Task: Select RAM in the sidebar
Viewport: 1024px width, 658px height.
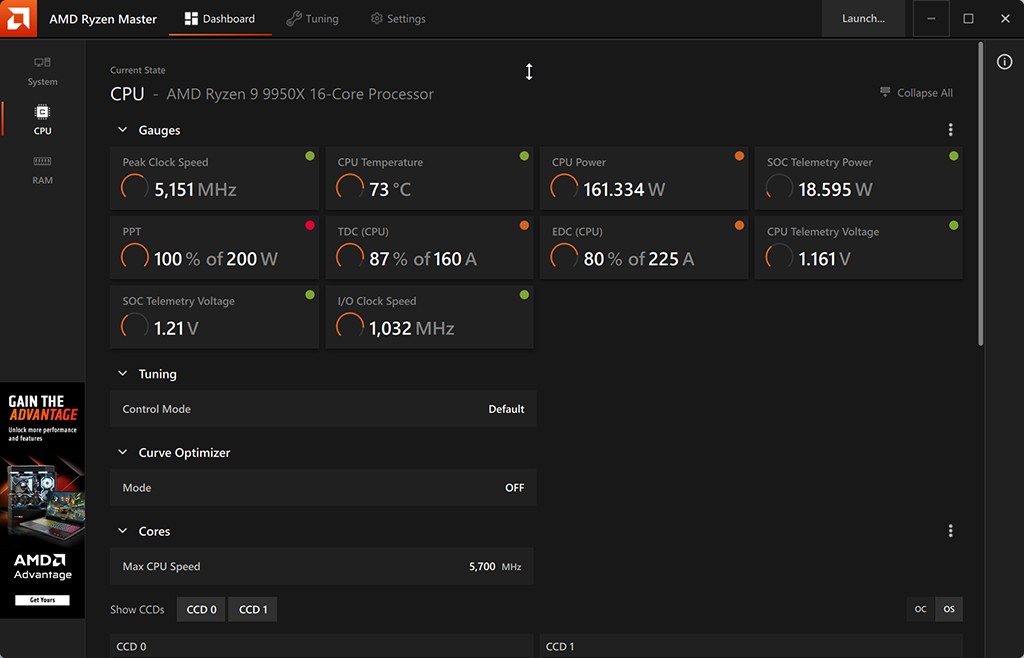Action: [42, 170]
